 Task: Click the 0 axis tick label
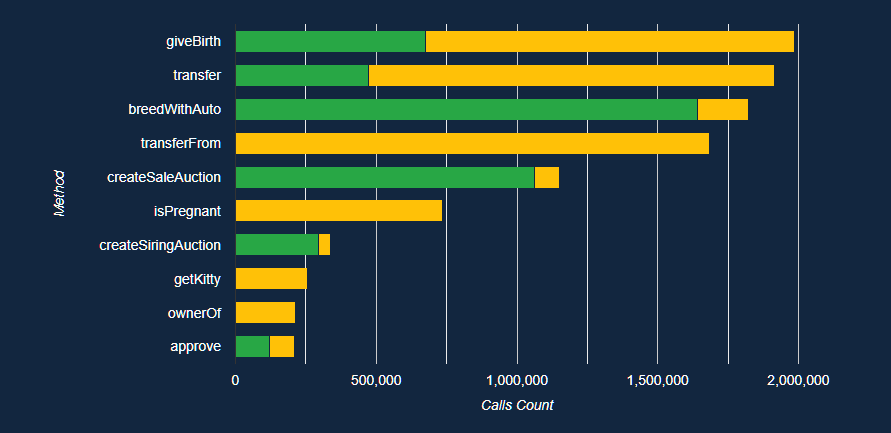point(235,380)
